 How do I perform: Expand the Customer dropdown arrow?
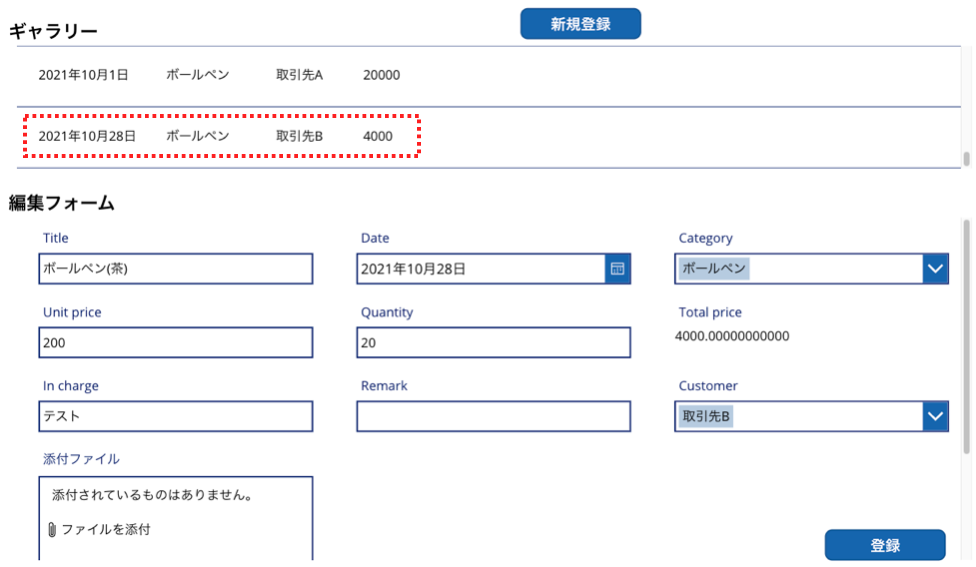click(x=935, y=416)
